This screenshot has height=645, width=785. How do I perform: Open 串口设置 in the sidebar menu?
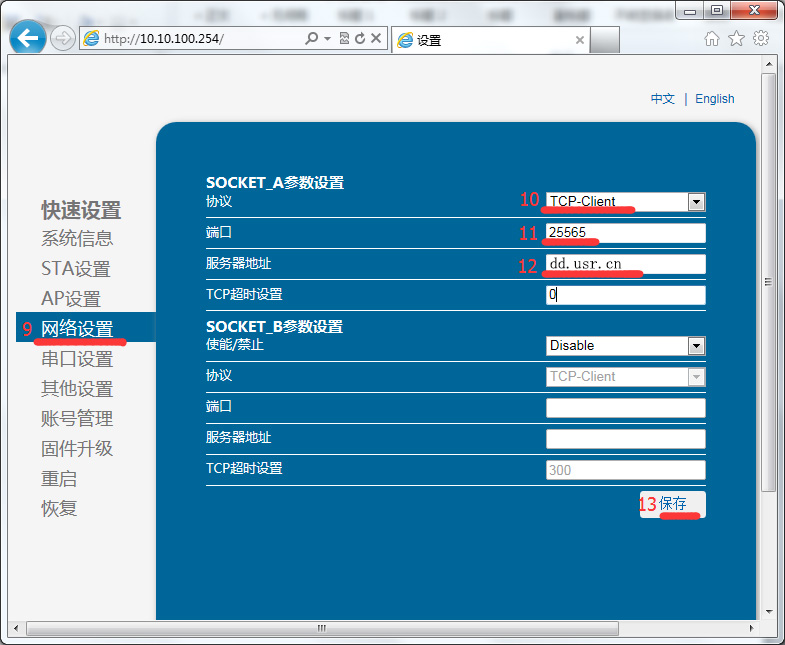pyautogui.click(x=77, y=359)
